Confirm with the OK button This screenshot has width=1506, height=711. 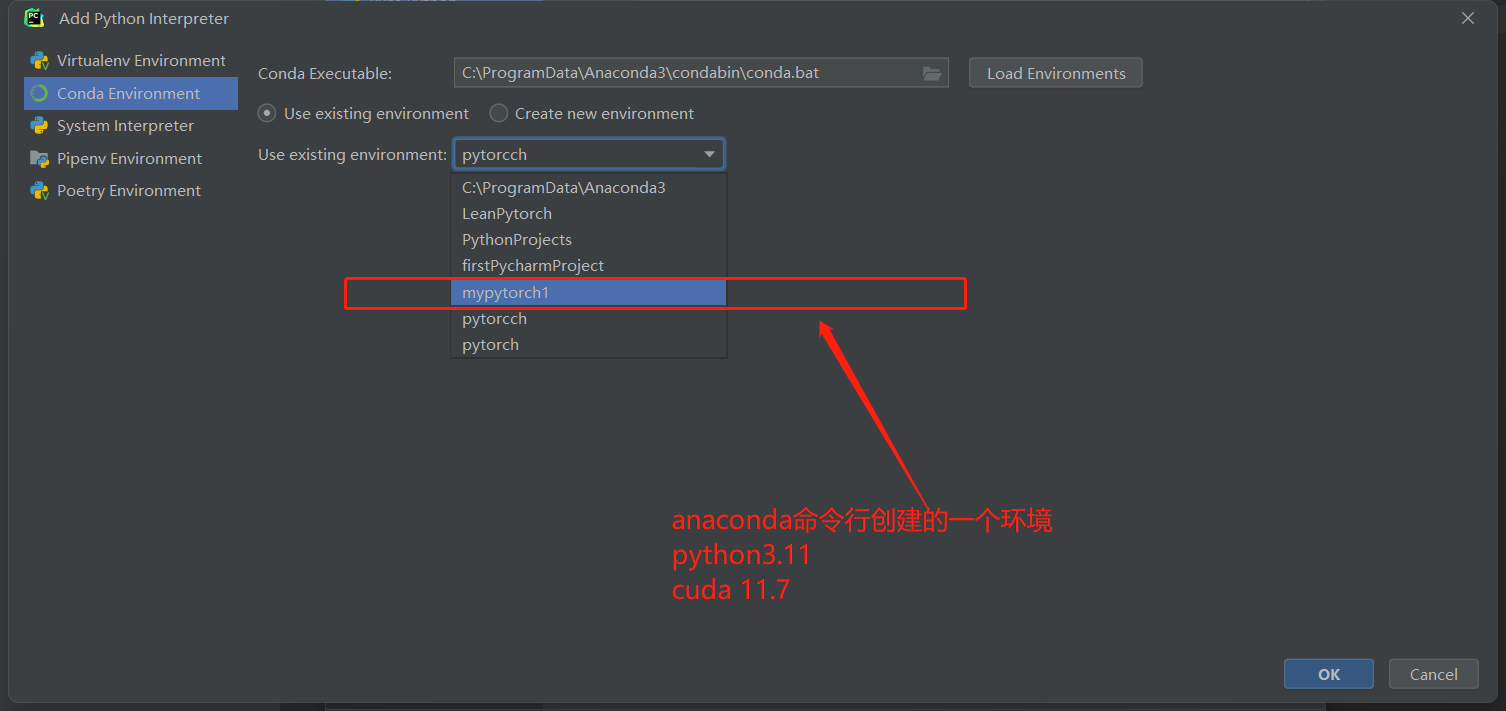[1328, 674]
